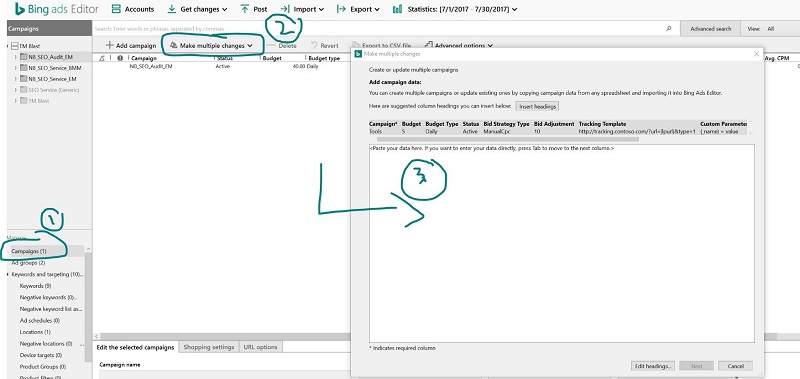Click the Delete toolbar button

click(282, 45)
